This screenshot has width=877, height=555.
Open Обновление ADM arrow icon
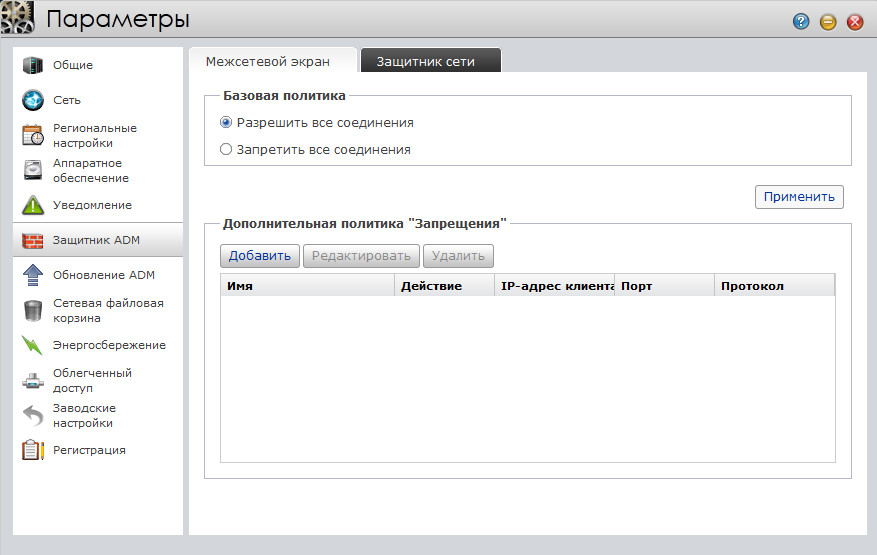point(33,275)
